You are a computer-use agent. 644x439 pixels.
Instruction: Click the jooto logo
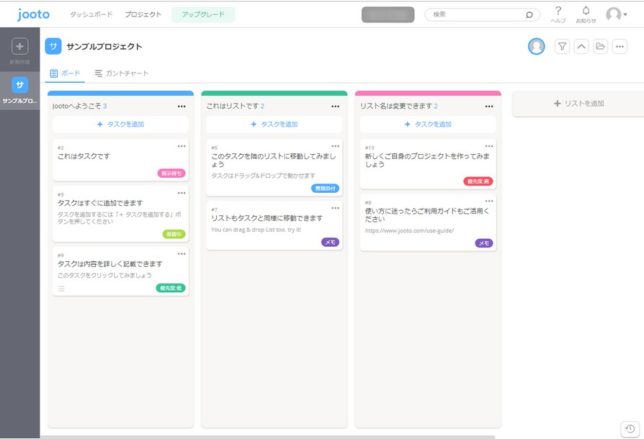[33, 14]
